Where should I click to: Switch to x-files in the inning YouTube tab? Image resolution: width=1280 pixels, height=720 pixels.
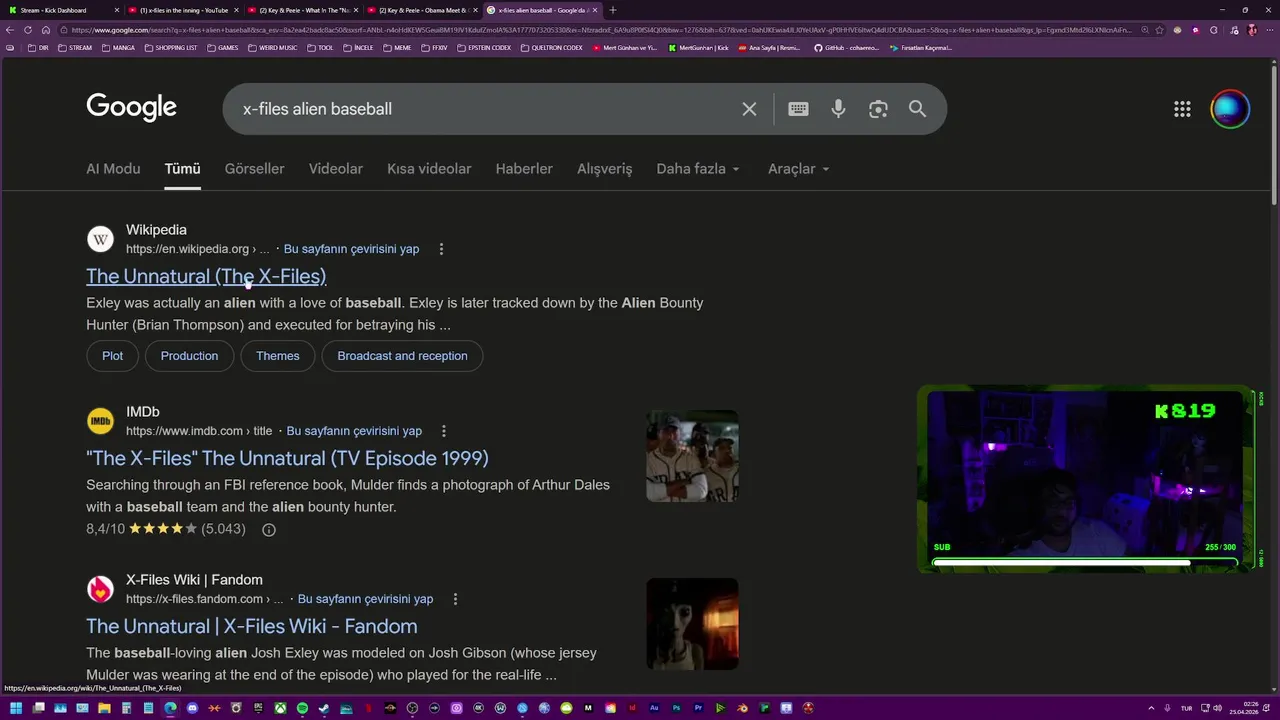[x=184, y=10]
